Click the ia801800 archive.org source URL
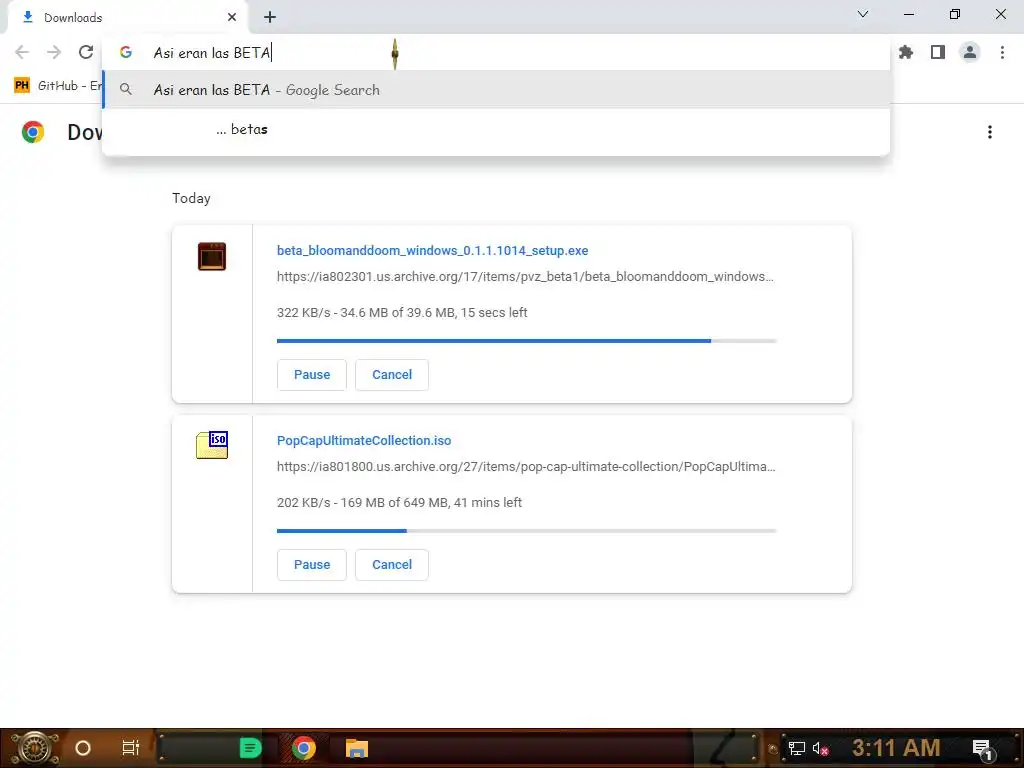Screen dimensions: 1024x768 pos(526,467)
